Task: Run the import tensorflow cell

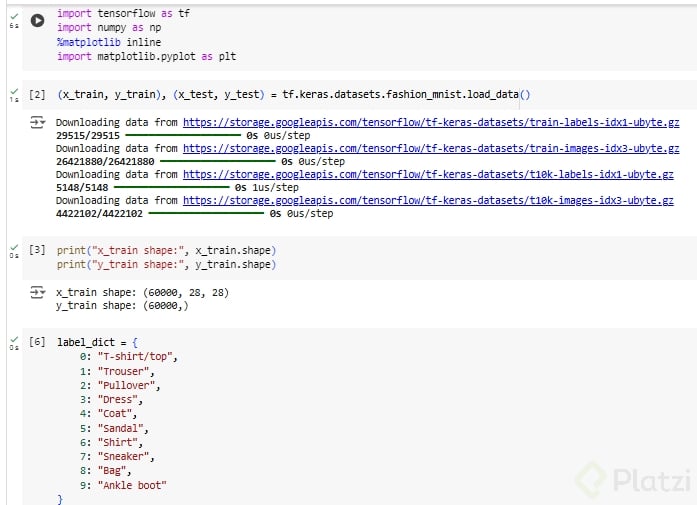Action: 37,20
